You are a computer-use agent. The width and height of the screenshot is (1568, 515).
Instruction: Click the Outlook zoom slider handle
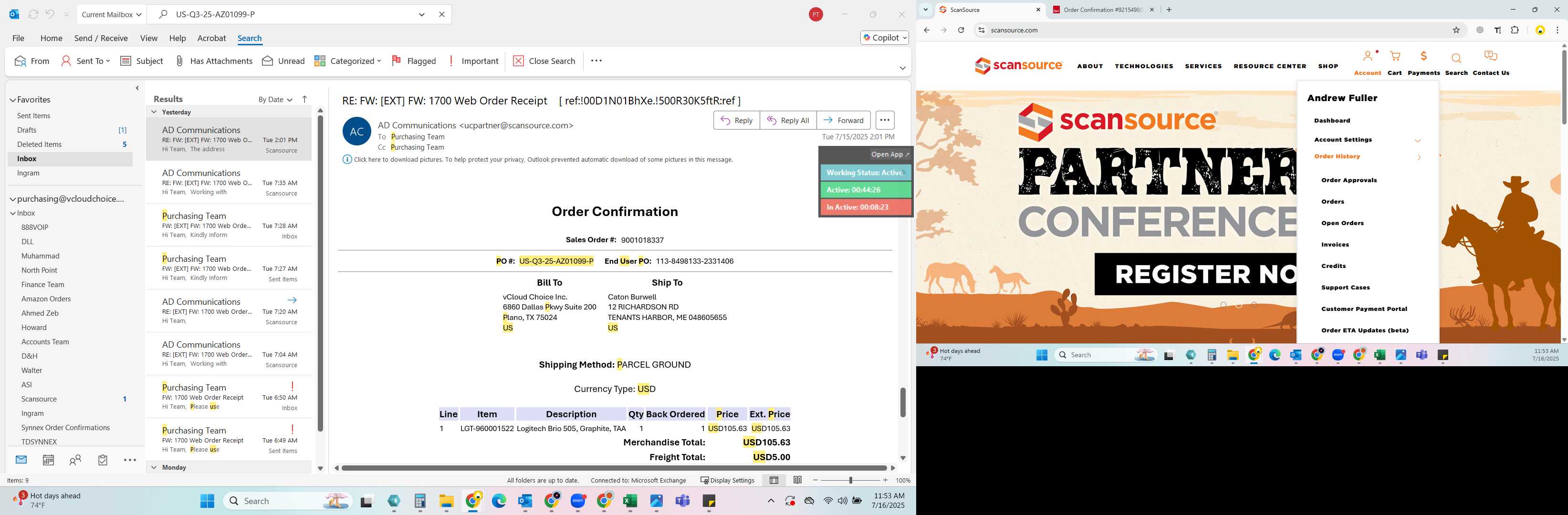coord(850,480)
